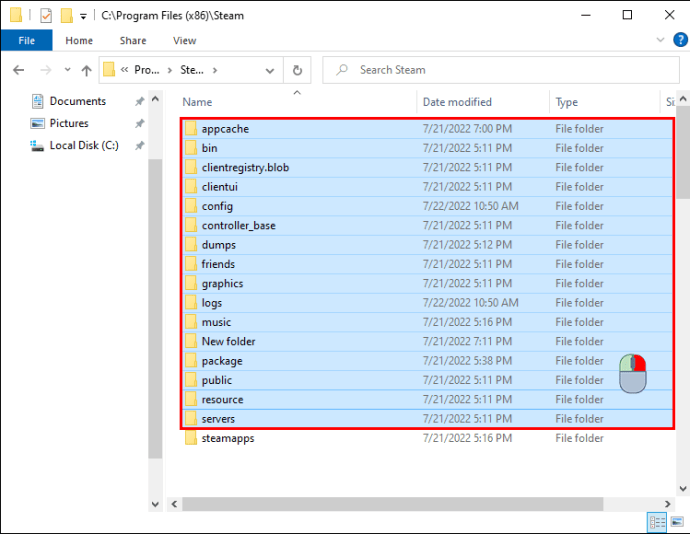Click the public folder name

[217, 380]
